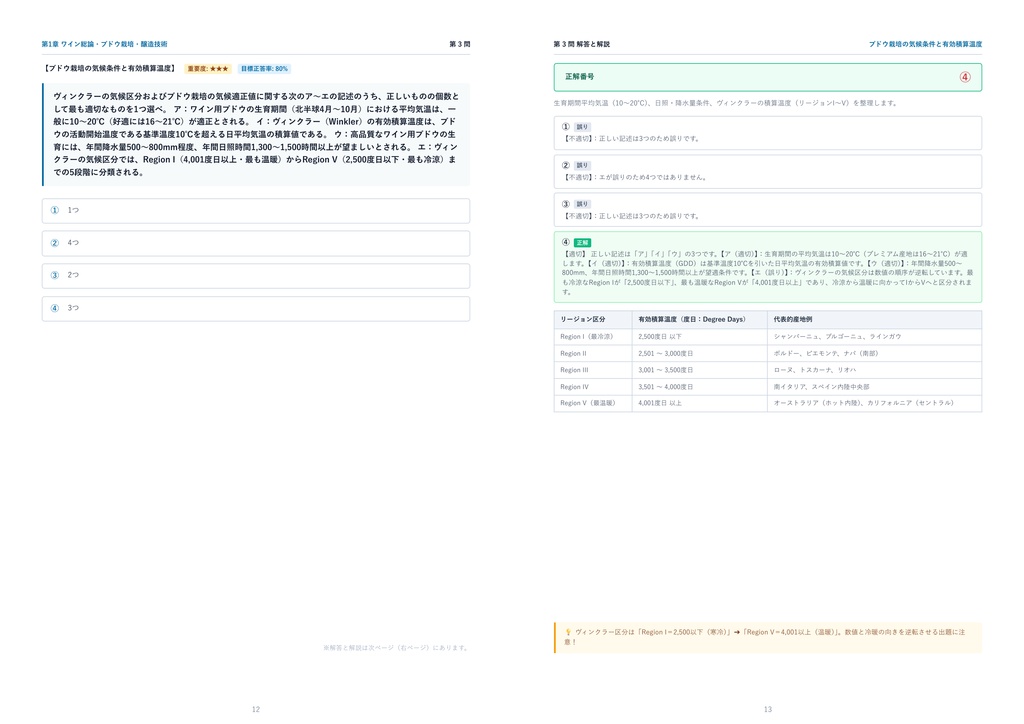Click the question body text block
This screenshot has width=1024, height=724.
click(256, 134)
